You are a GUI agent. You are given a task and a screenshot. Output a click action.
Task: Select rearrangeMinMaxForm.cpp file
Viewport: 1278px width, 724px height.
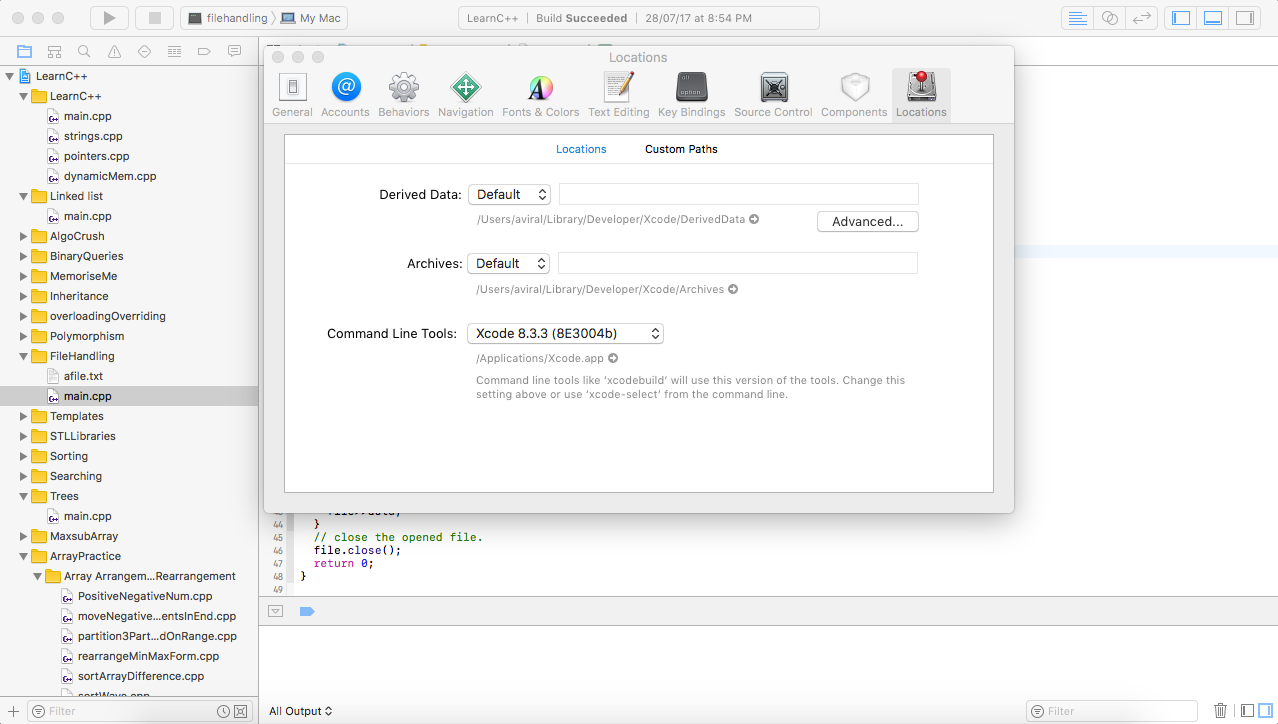[148, 656]
